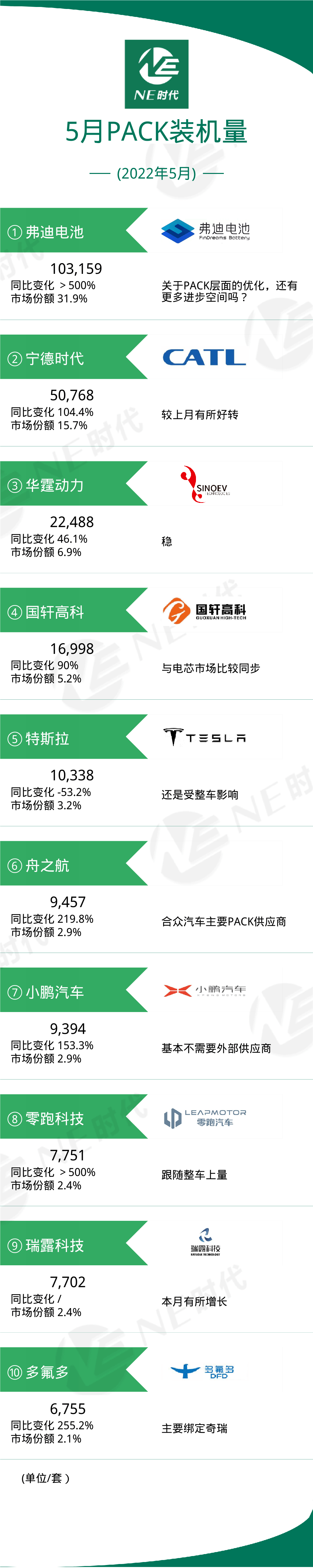Select the ① 弗迪电池 green banner
Image resolution: width=313 pixels, height=1568 pixels.
pyautogui.click(x=74, y=230)
